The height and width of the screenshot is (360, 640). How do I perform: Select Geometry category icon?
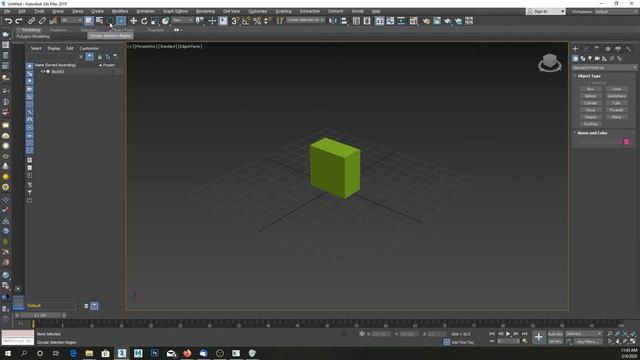click(576, 59)
